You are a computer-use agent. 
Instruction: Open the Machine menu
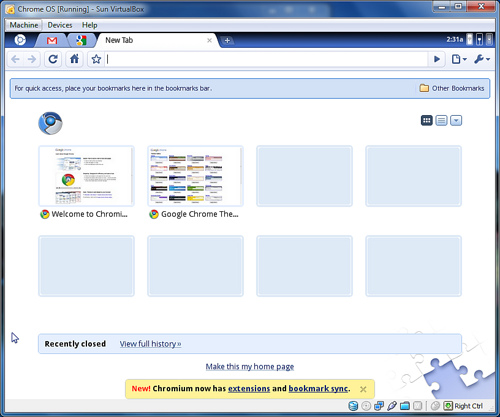click(24, 25)
